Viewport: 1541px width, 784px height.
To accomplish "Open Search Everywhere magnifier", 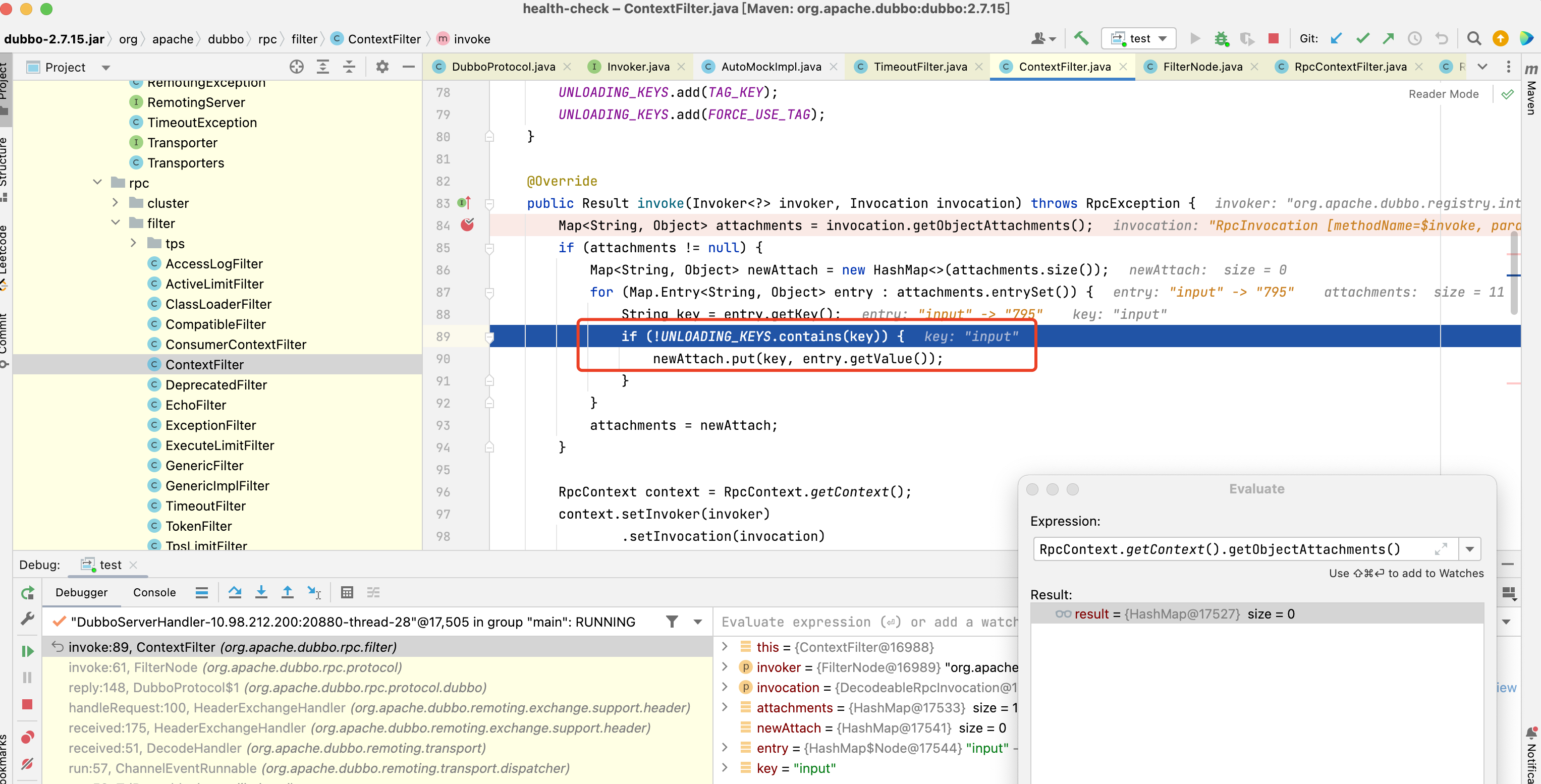I will click(1474, 38).
